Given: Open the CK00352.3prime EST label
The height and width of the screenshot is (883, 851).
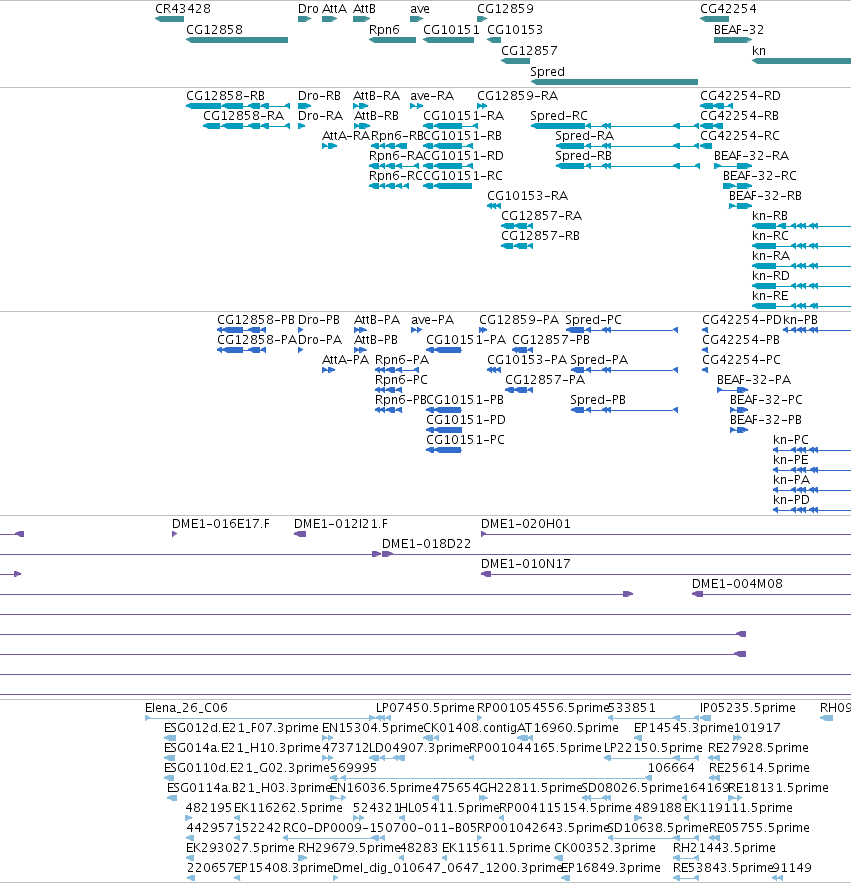Looking at the screenshot, I should click(x=605, y=848).
